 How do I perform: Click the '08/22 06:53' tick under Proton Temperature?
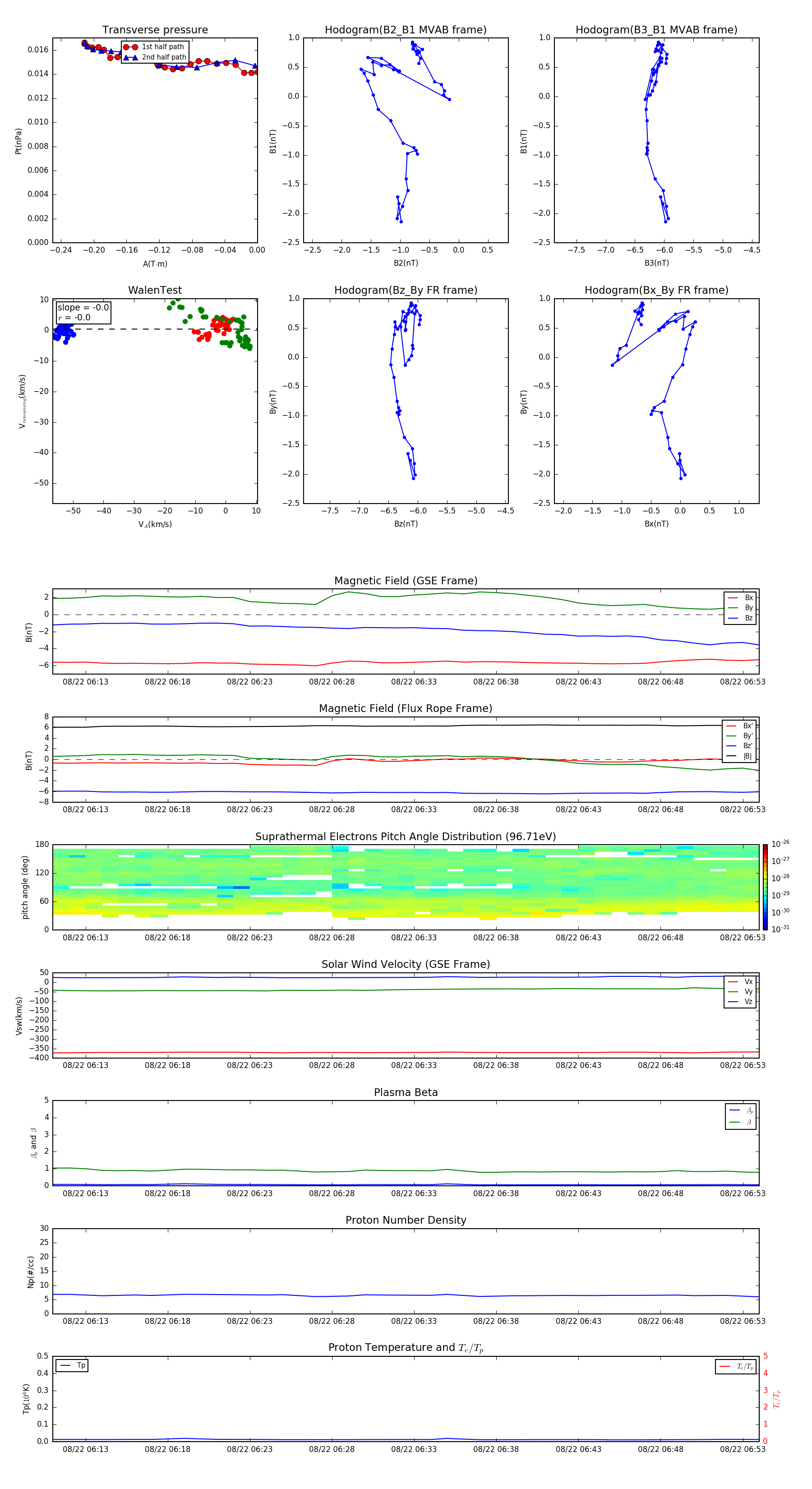743,1449
